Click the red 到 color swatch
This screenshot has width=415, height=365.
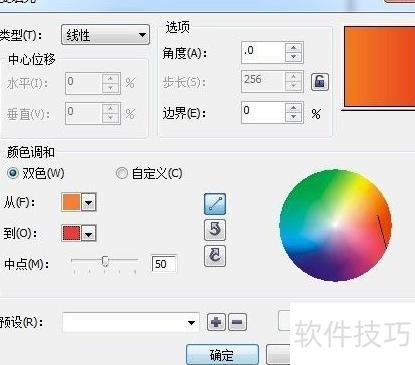(x=71, y=233)
